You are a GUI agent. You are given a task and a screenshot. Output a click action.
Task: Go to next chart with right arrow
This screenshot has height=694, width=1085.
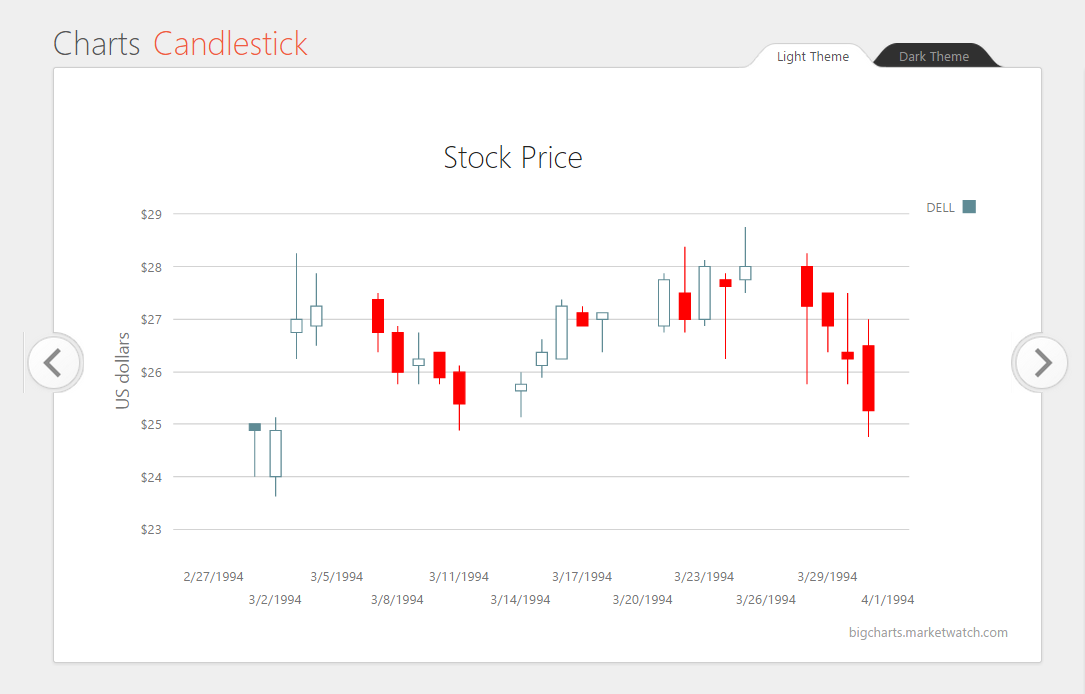(1041, 362)
